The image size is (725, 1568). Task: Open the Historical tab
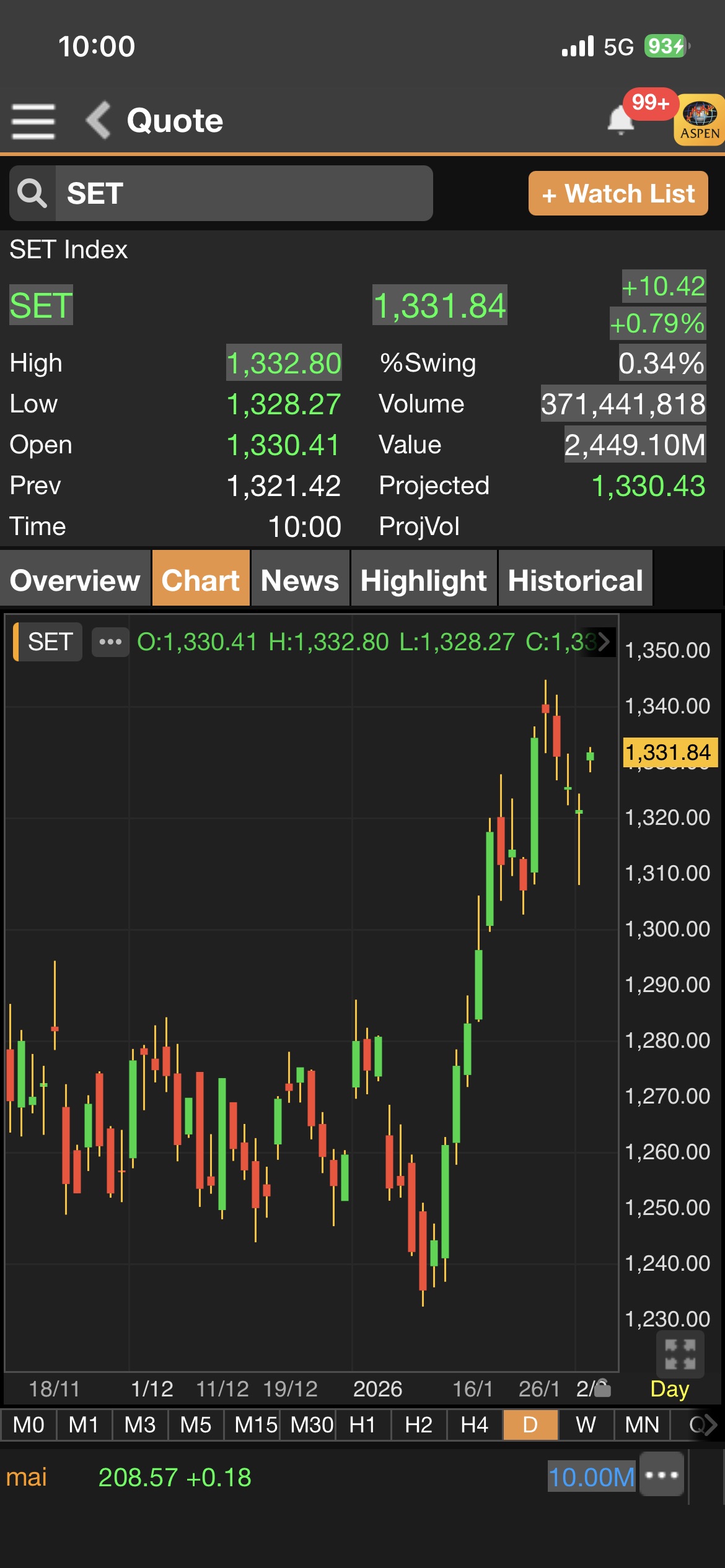click(575, 580)
